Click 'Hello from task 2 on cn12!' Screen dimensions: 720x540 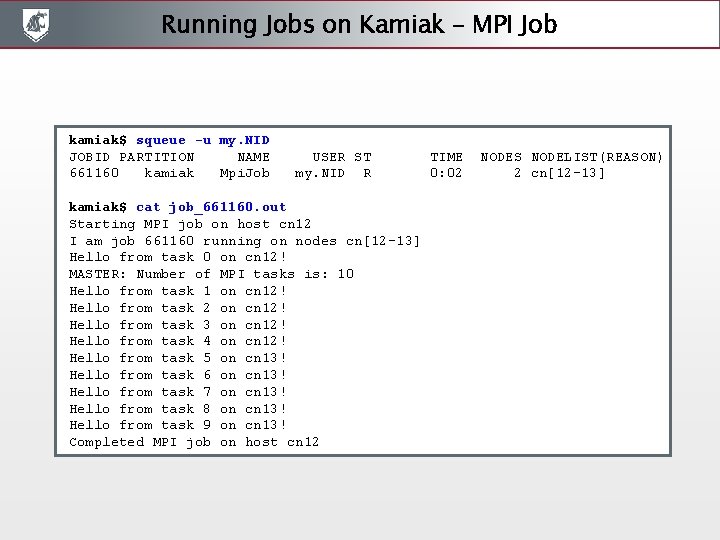pos(178,308)
